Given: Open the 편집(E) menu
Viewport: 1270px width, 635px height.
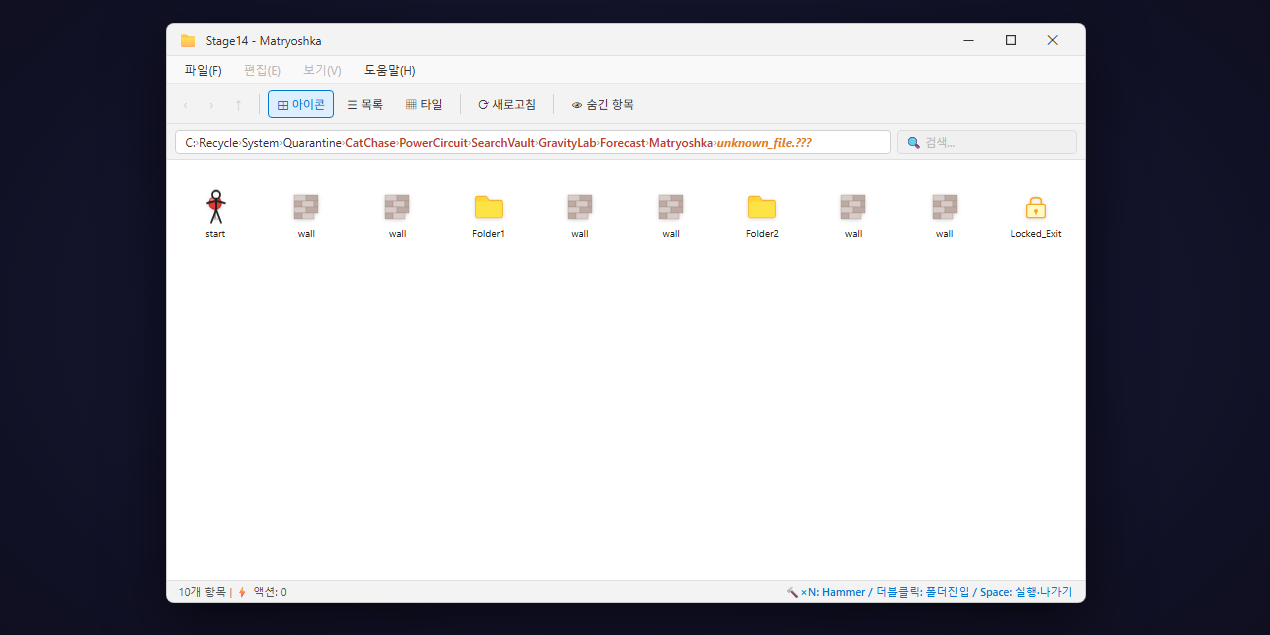Looking at the screenshot, I should click(x=262, y=70).
